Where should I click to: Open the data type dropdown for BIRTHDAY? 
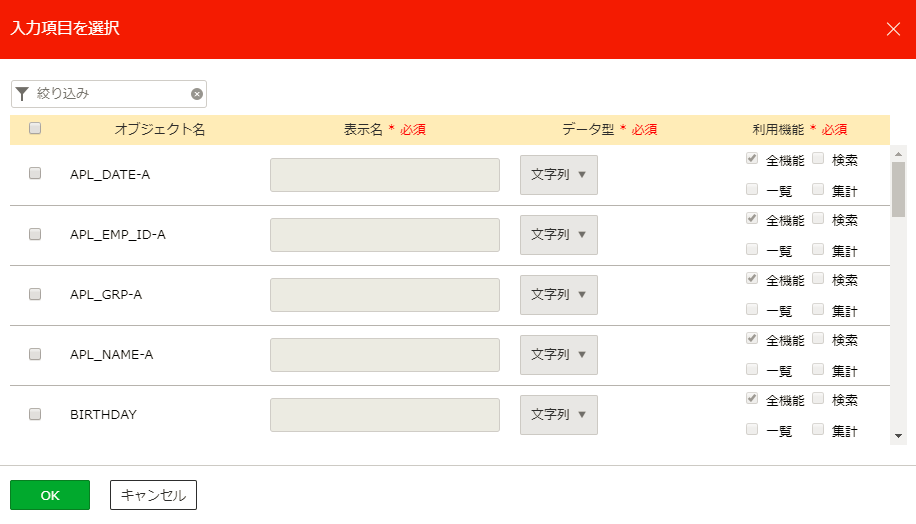point(558,415)
